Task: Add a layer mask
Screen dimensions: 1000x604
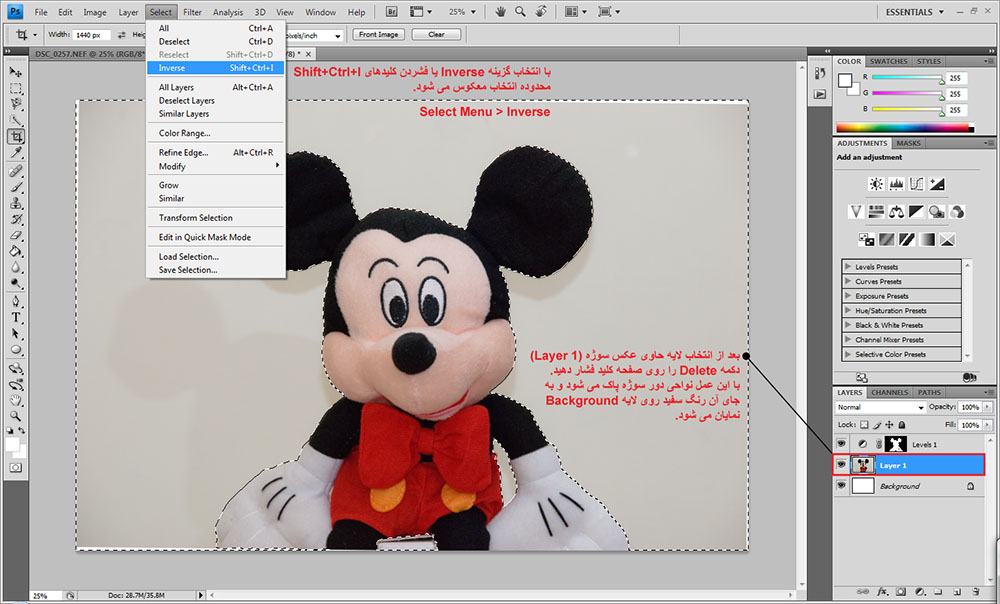Action: point(901,592)
